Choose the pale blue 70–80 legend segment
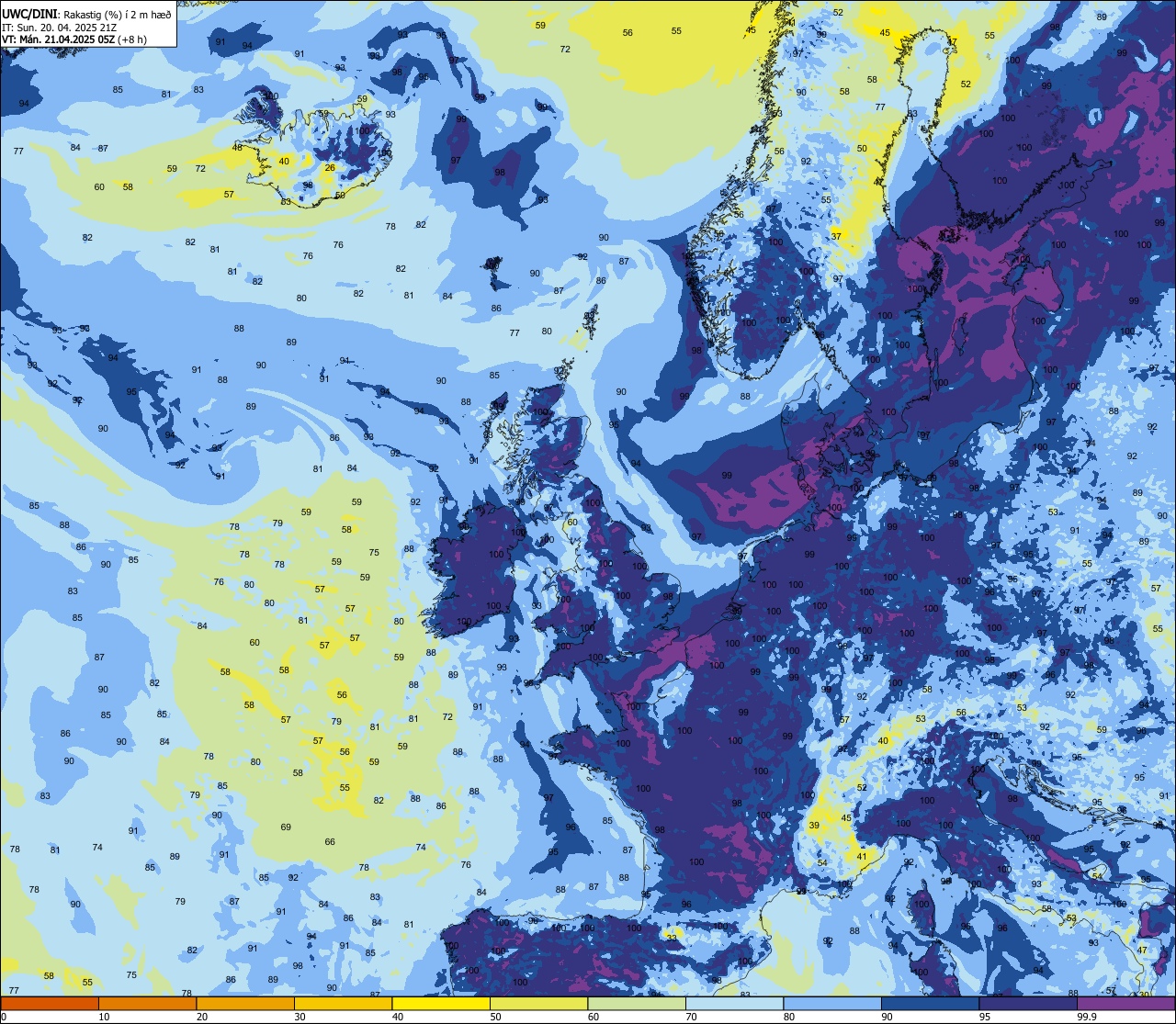 [734, 1003]
